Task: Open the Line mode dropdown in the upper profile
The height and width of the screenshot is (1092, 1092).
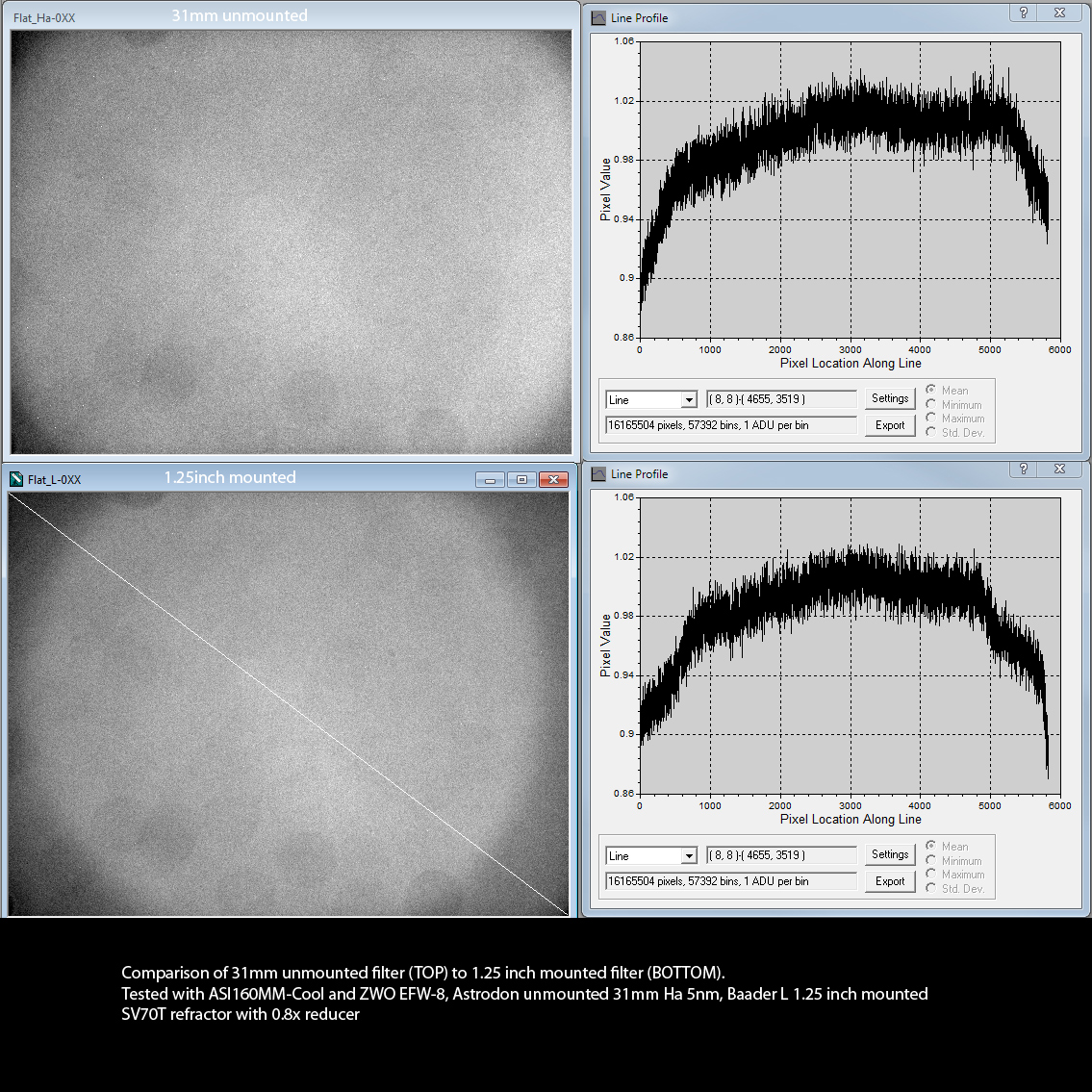Action: pos(689,400)
